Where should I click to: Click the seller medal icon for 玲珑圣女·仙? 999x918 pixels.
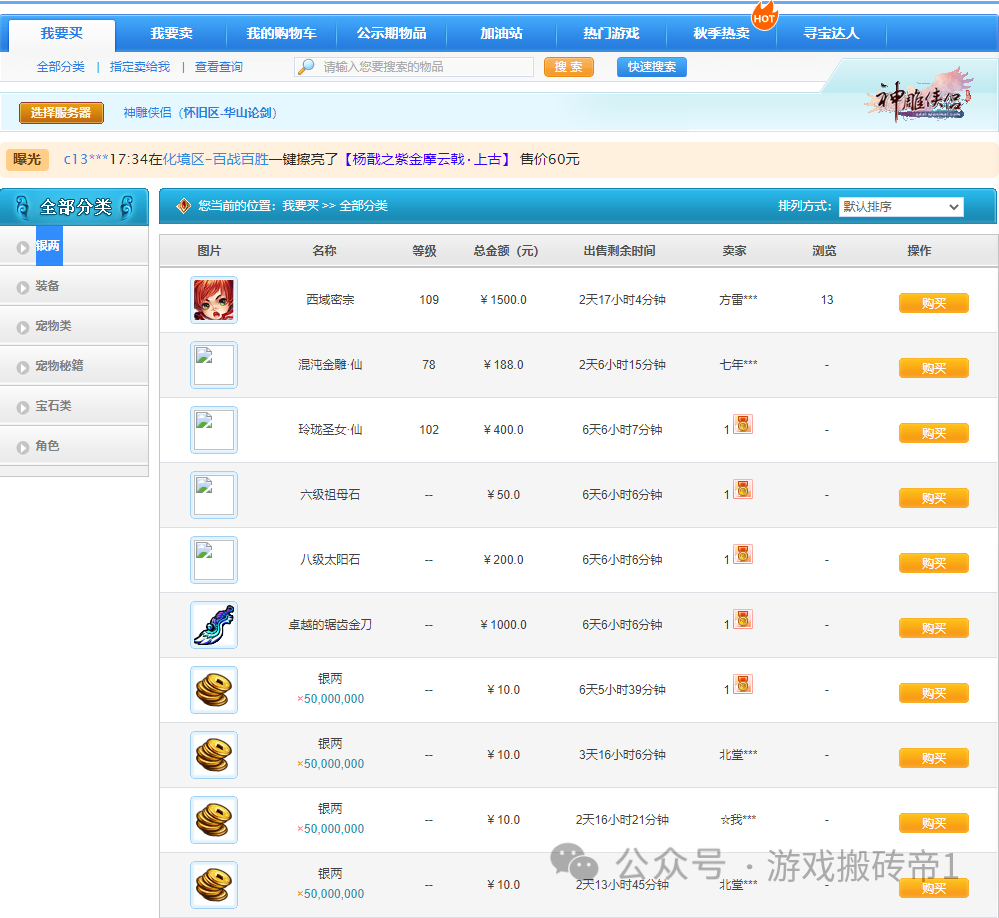[742, 424]
